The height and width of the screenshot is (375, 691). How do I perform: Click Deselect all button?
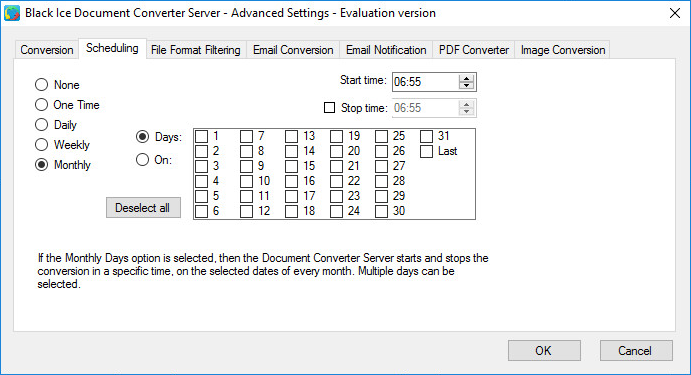(x=143, y=208)
